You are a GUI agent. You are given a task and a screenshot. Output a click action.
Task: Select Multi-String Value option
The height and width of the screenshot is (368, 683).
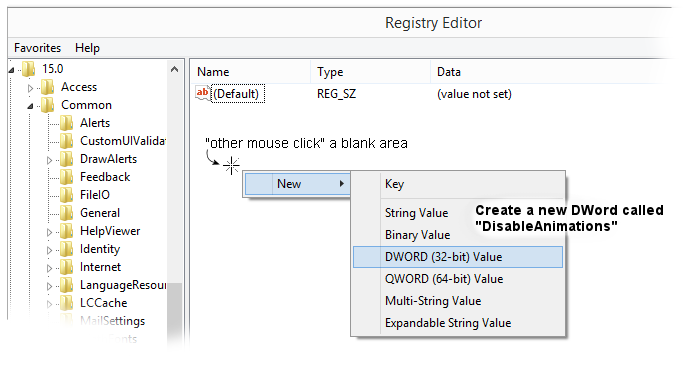(x=458, y=301)
